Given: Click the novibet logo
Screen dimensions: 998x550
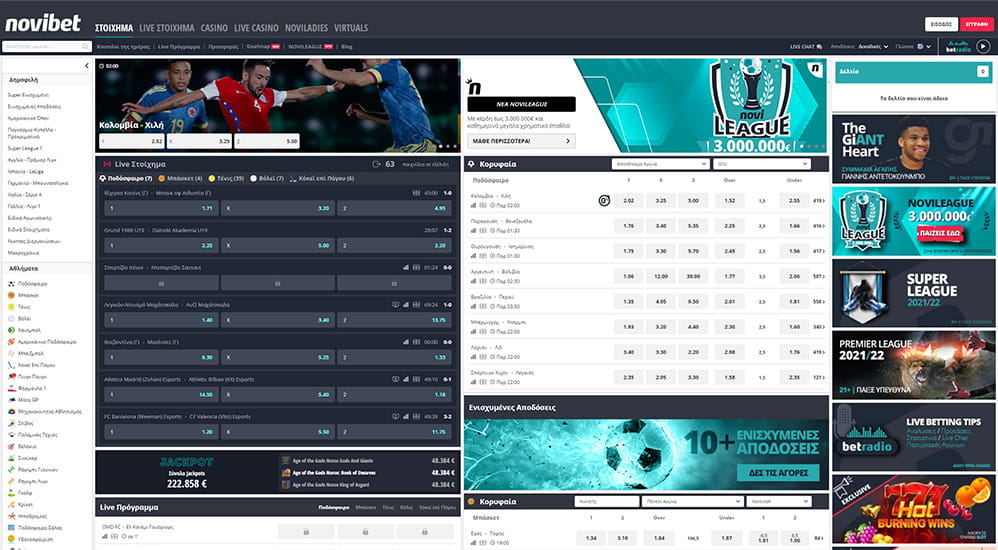Looking at the screenshot, I should [x=43, y=24].
